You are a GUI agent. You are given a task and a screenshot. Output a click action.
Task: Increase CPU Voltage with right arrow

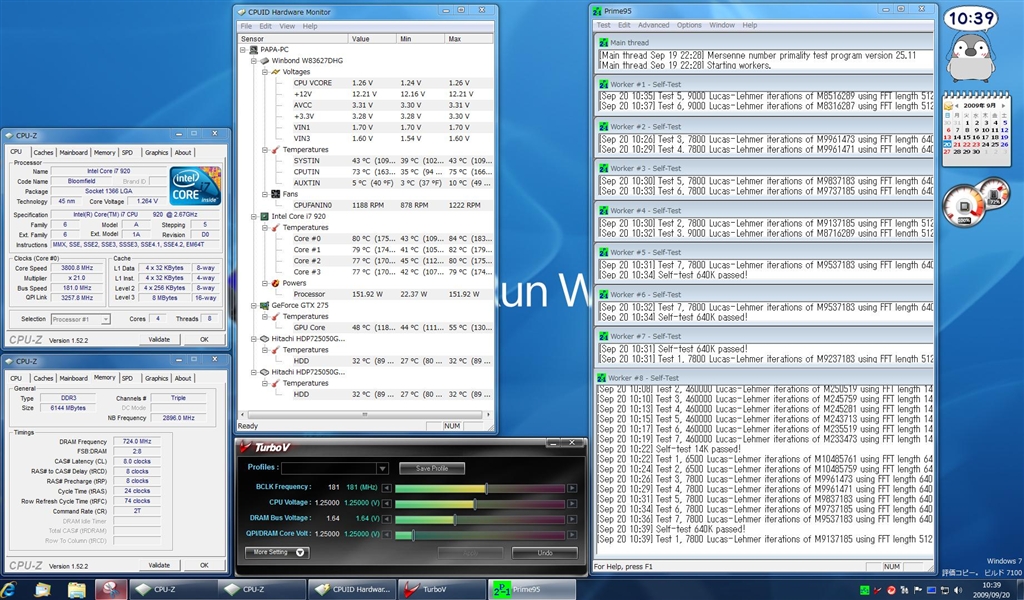click(572, 504)
